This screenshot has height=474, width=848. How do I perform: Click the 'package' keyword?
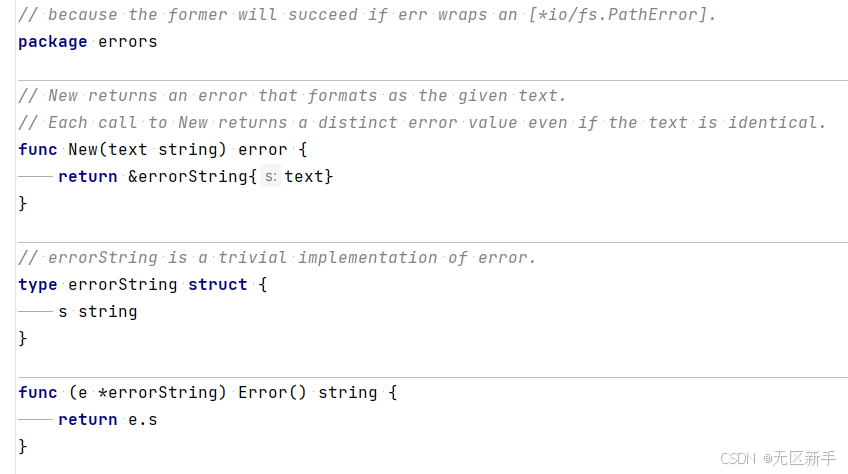tap(52, 42)
